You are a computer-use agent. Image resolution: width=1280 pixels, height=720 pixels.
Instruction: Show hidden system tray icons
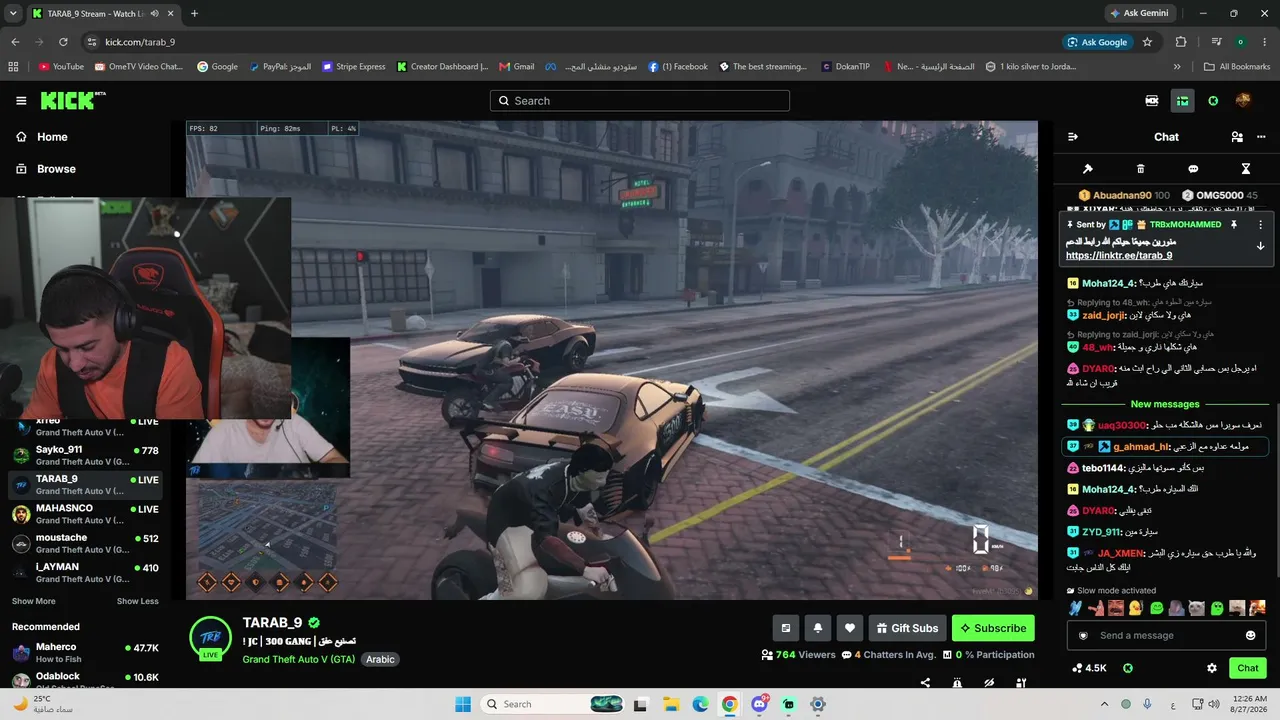[x=1103, y=704]
